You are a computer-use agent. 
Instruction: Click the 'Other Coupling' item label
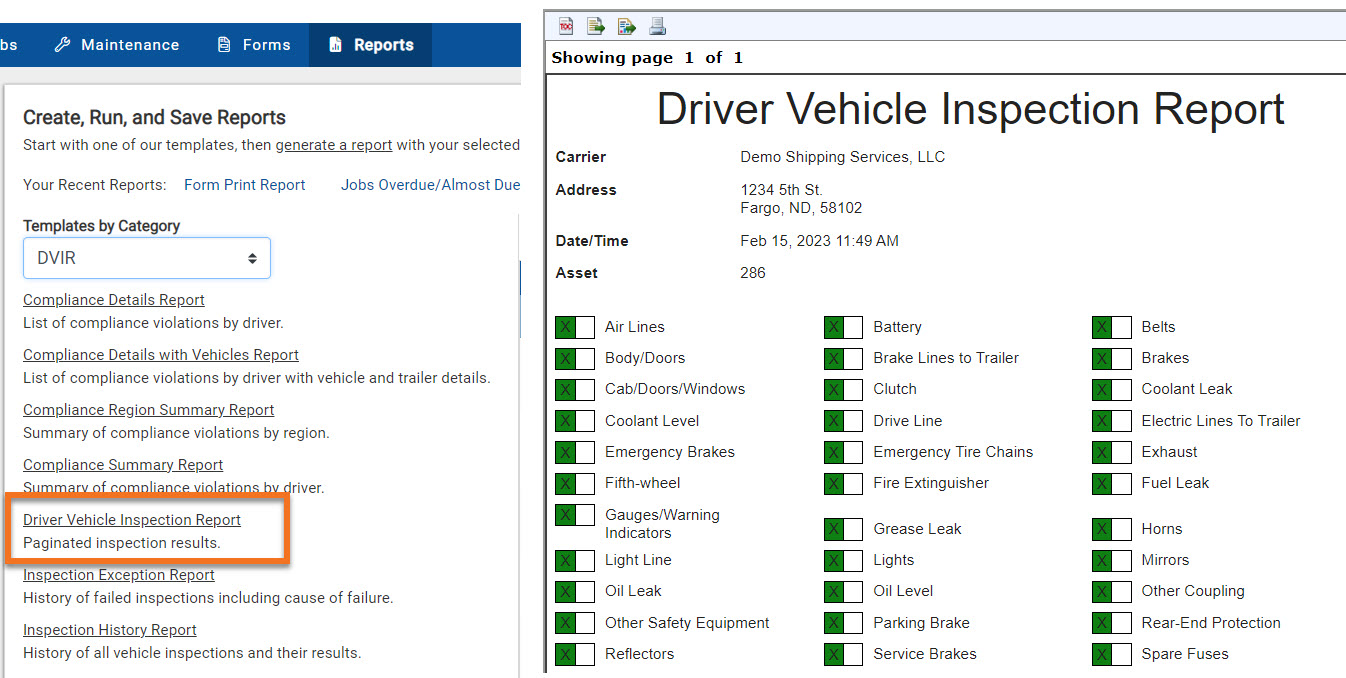click(1193, 591)
